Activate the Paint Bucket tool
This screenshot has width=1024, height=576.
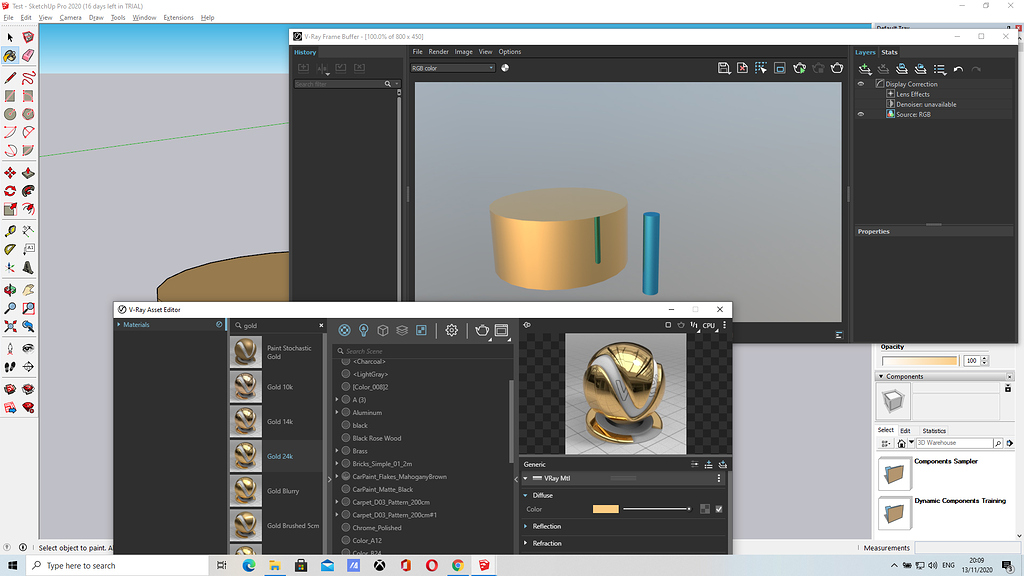pos(10,56)
